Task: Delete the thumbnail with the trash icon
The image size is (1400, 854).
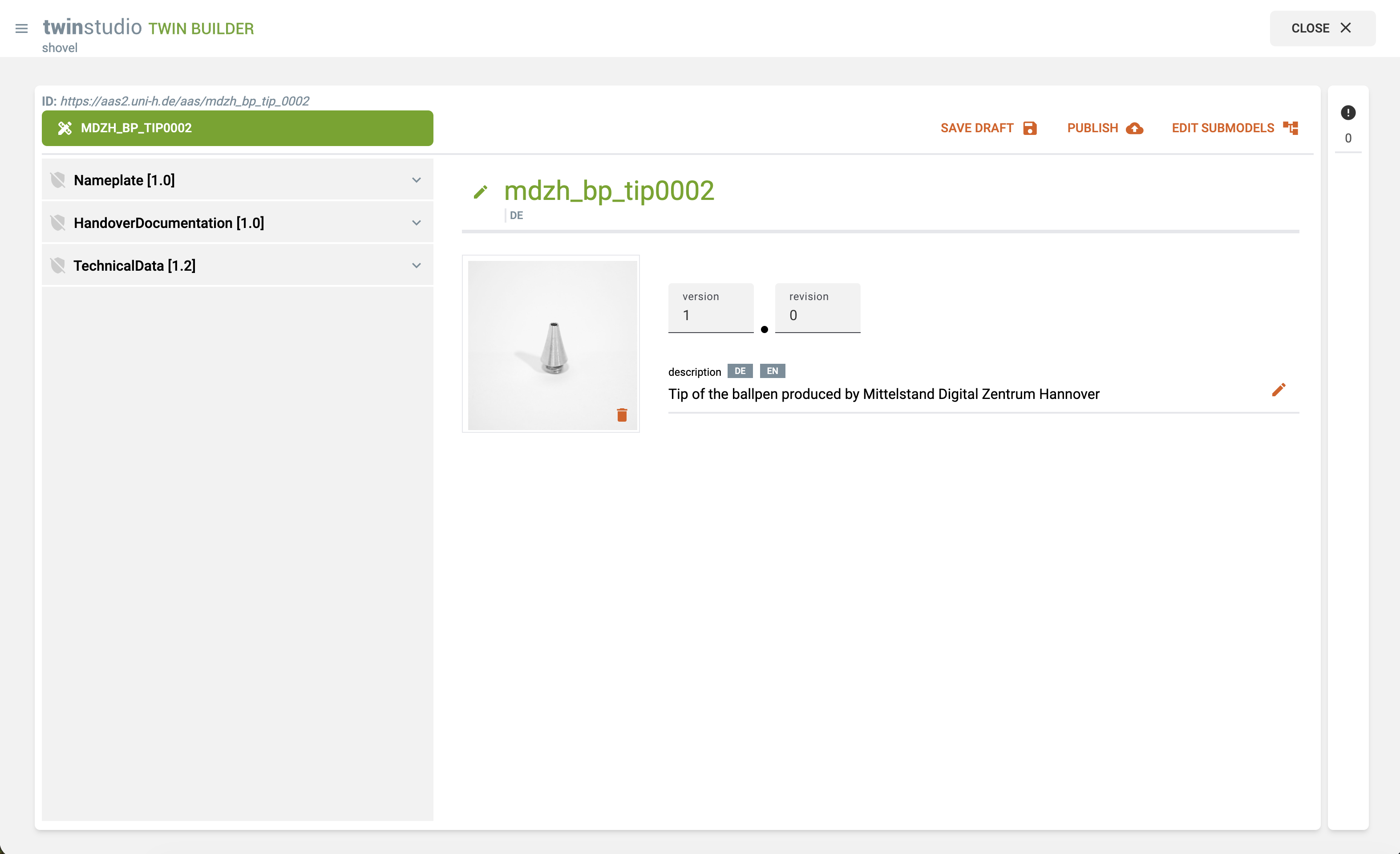Action: point(622,415)
